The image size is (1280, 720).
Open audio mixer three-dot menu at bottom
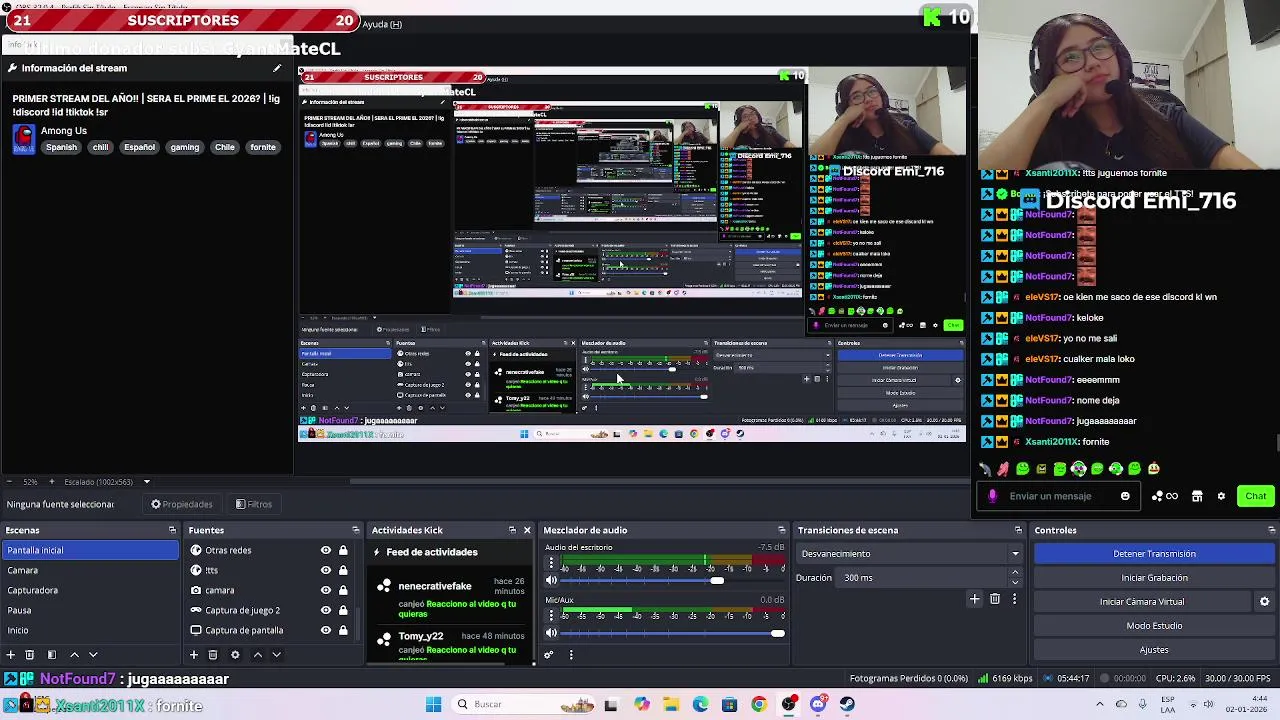571,655
